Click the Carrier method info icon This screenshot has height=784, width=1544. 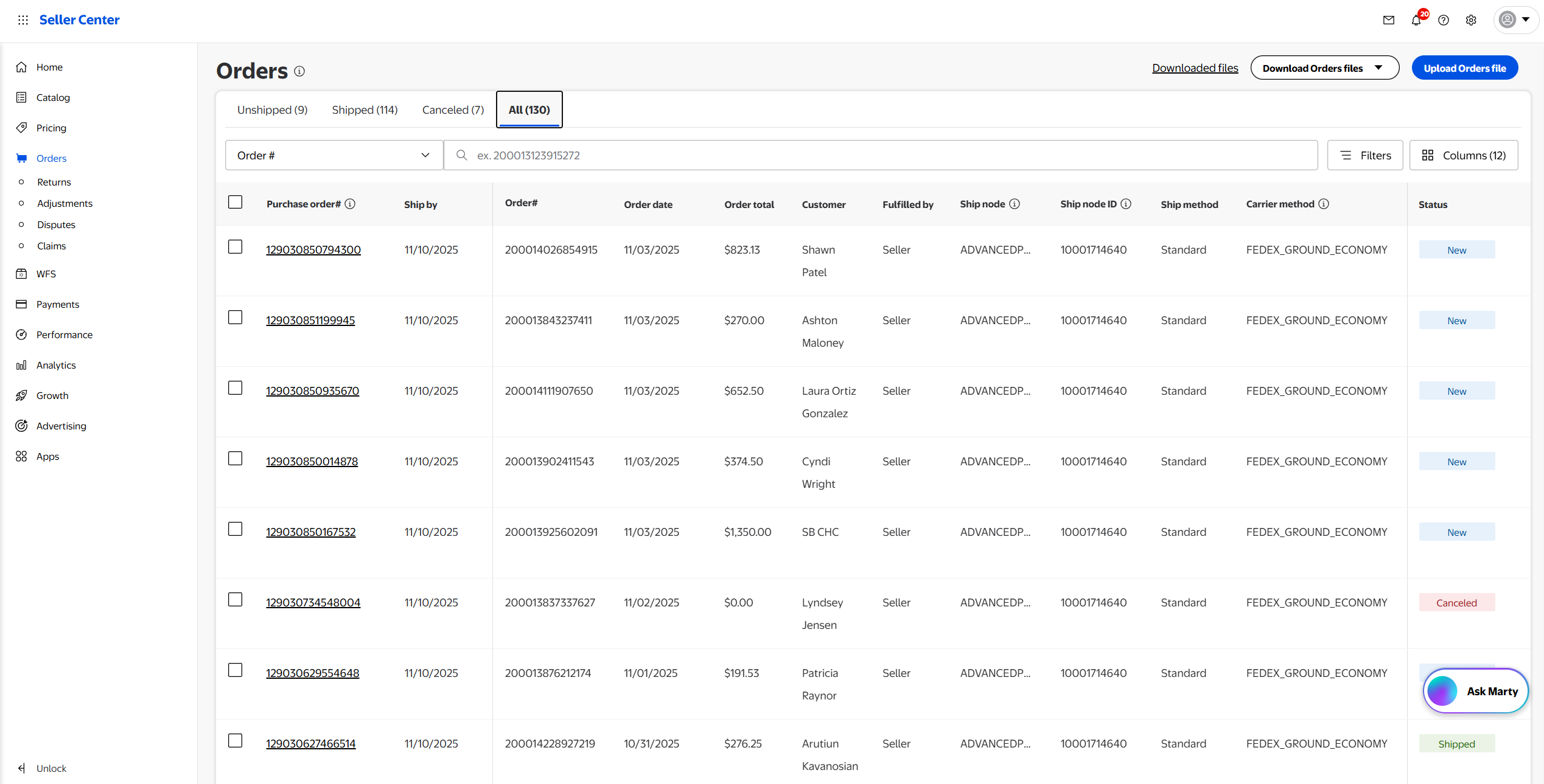click(x=1324, y=204)
